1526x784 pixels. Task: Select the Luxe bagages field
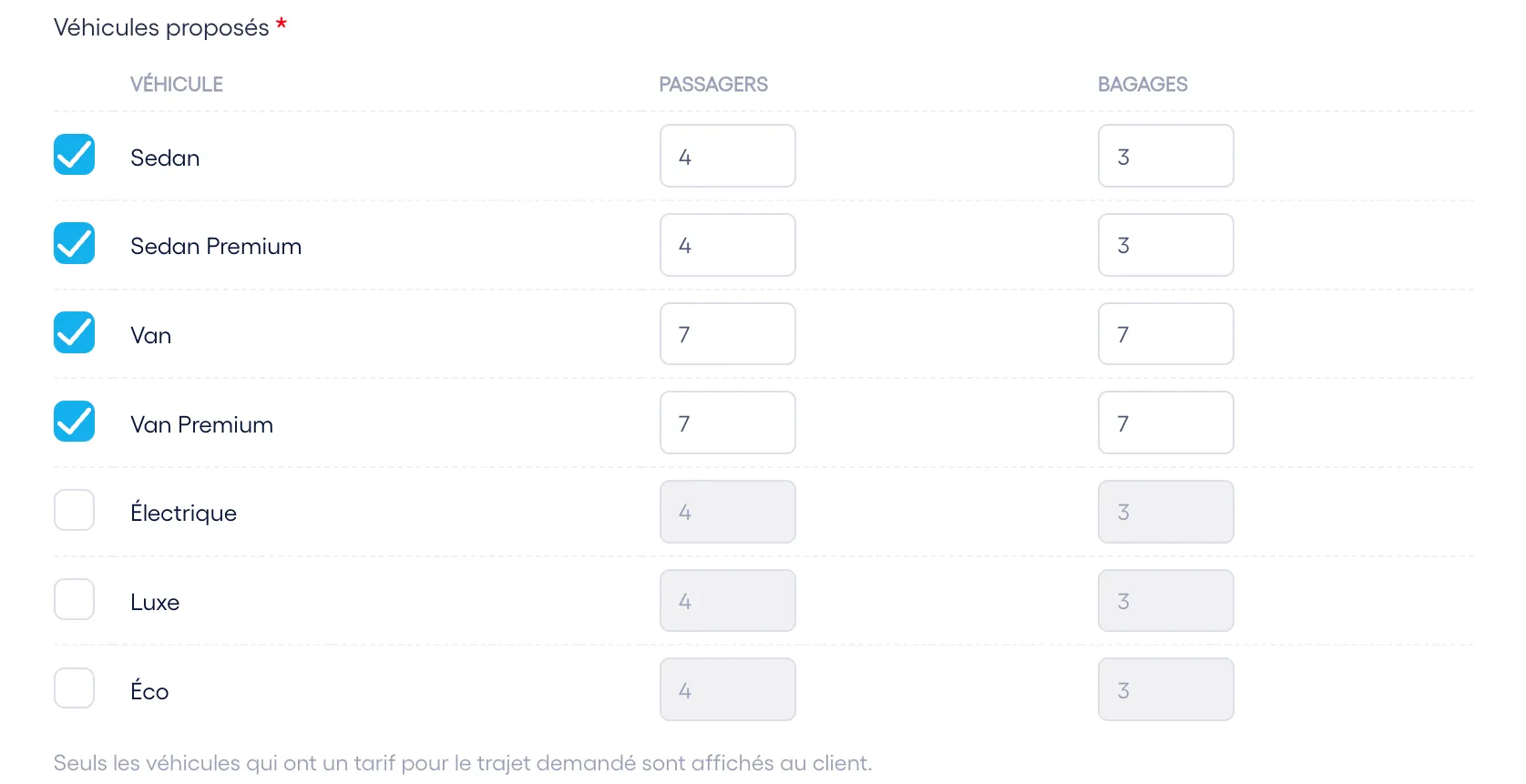pos(1166,601)
